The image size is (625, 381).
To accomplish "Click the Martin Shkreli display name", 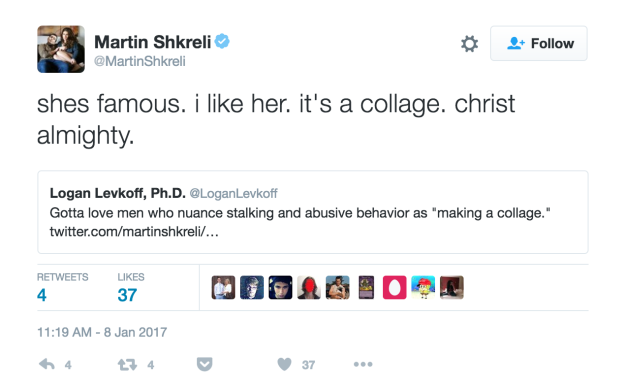I will 153,42.
